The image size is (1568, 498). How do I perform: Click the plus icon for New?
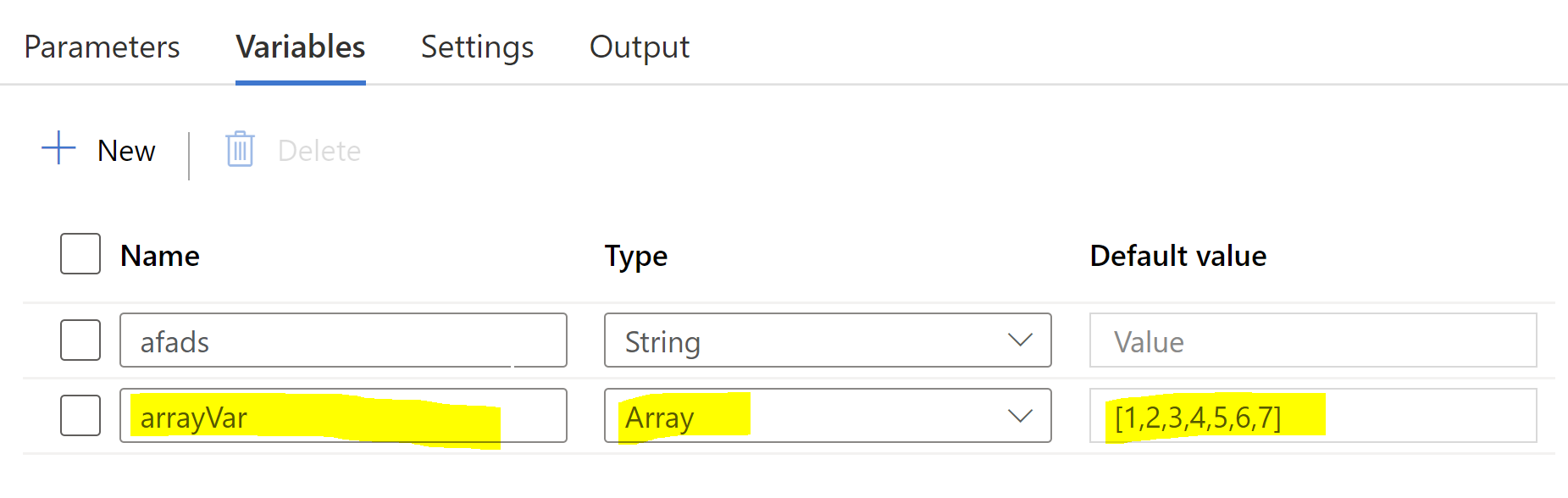(58, 148)
